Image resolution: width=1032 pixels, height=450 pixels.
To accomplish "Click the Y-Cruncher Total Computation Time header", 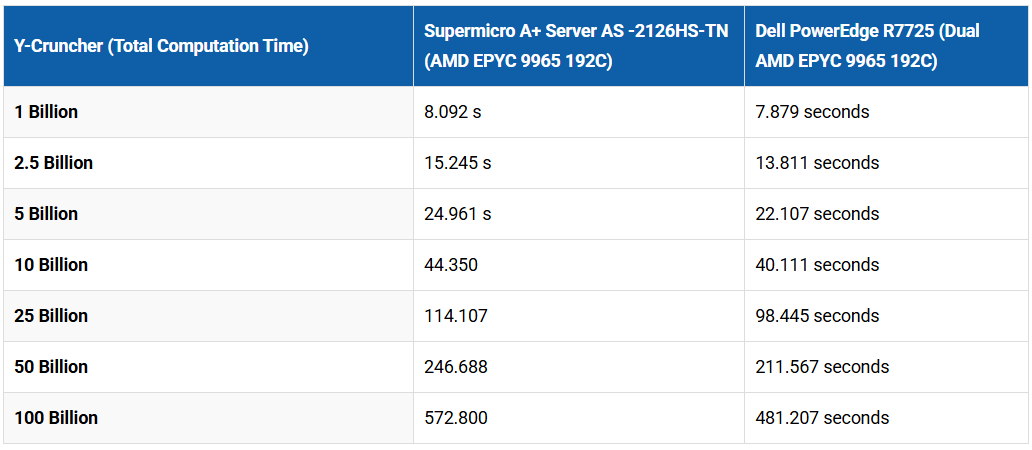I will pyautogui.click(x=161, y=46).
